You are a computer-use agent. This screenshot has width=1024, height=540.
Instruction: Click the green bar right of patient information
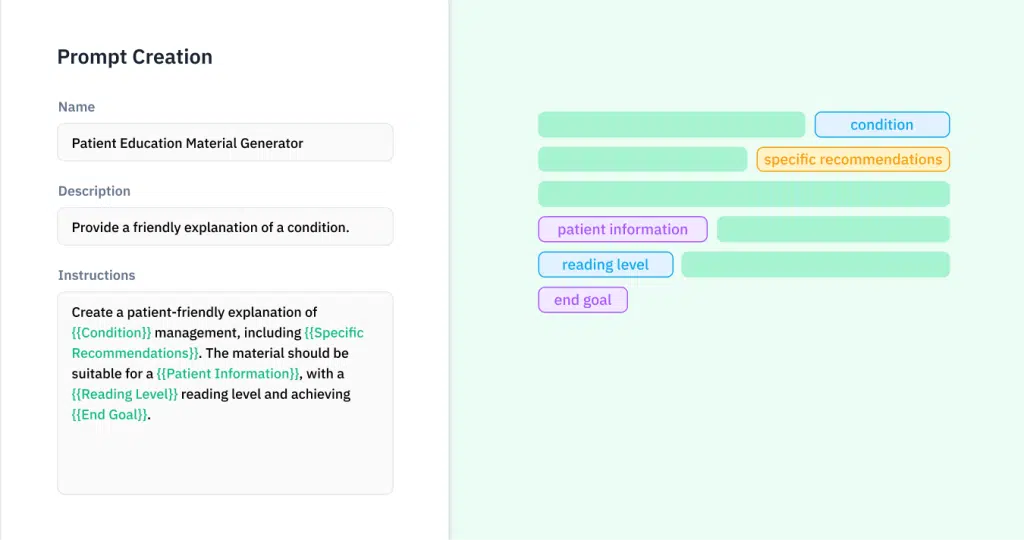point(833,229)
